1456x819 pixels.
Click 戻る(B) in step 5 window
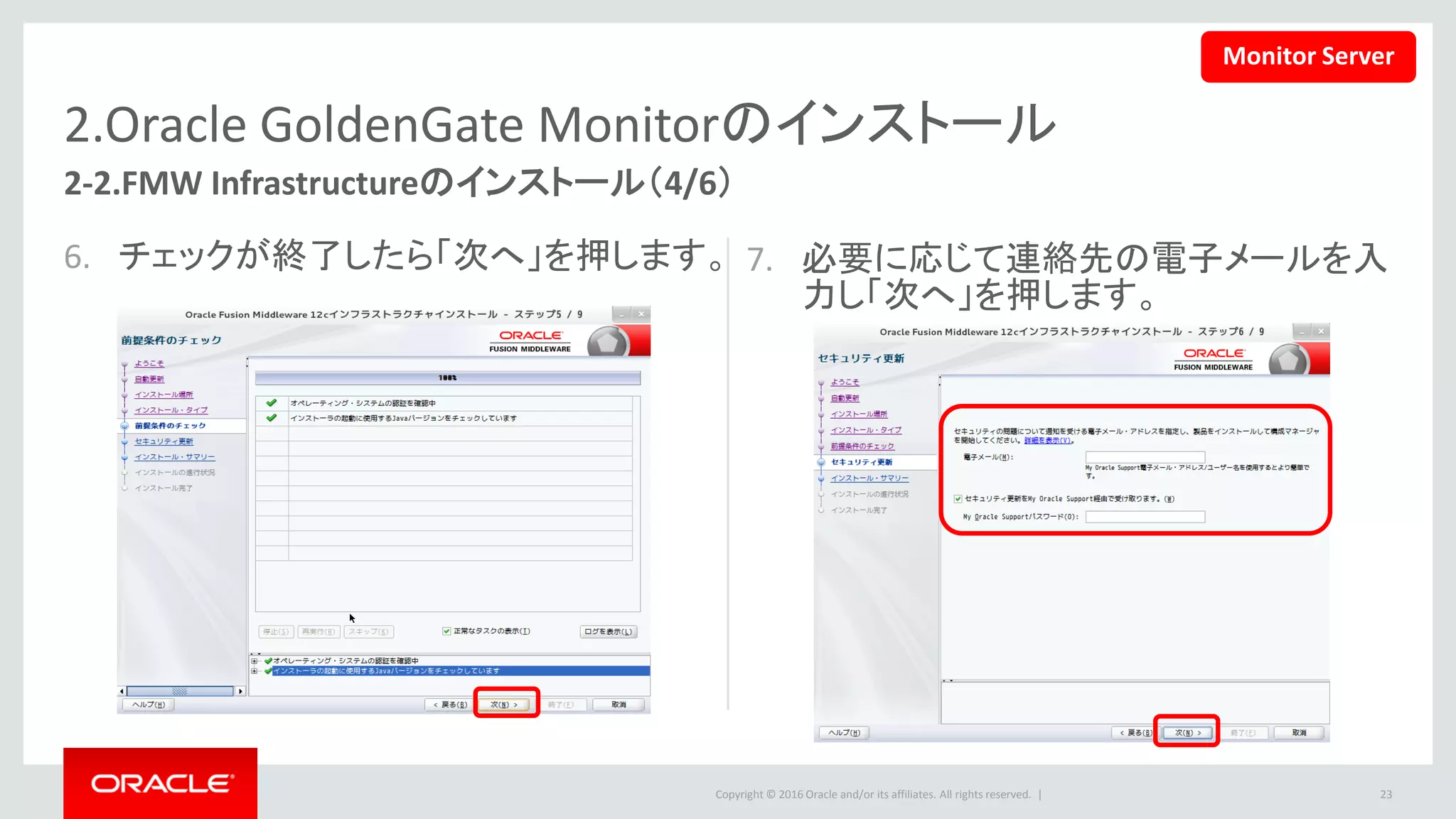(450, 705)
